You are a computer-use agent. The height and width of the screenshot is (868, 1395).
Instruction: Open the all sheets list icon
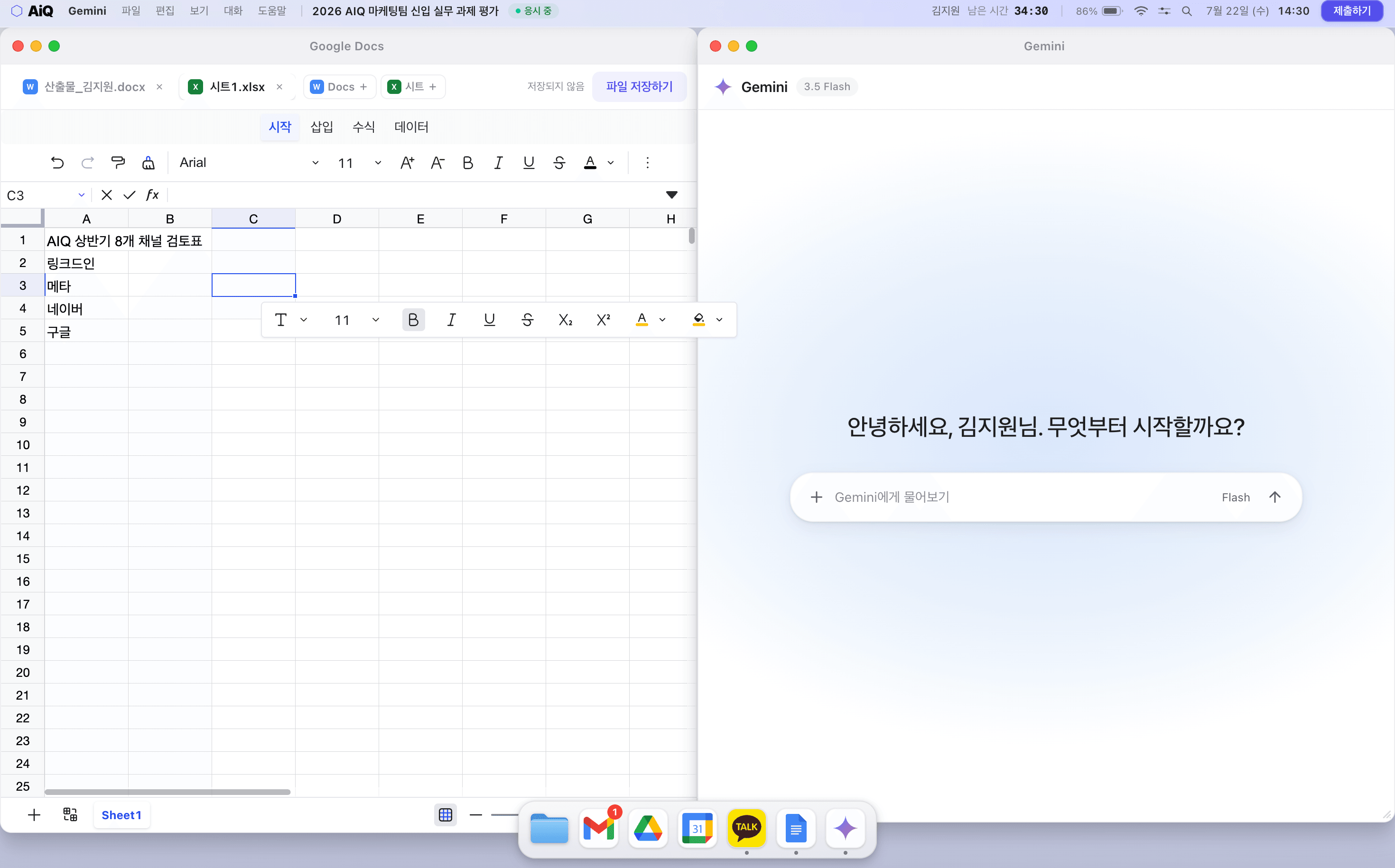[70, 815]
